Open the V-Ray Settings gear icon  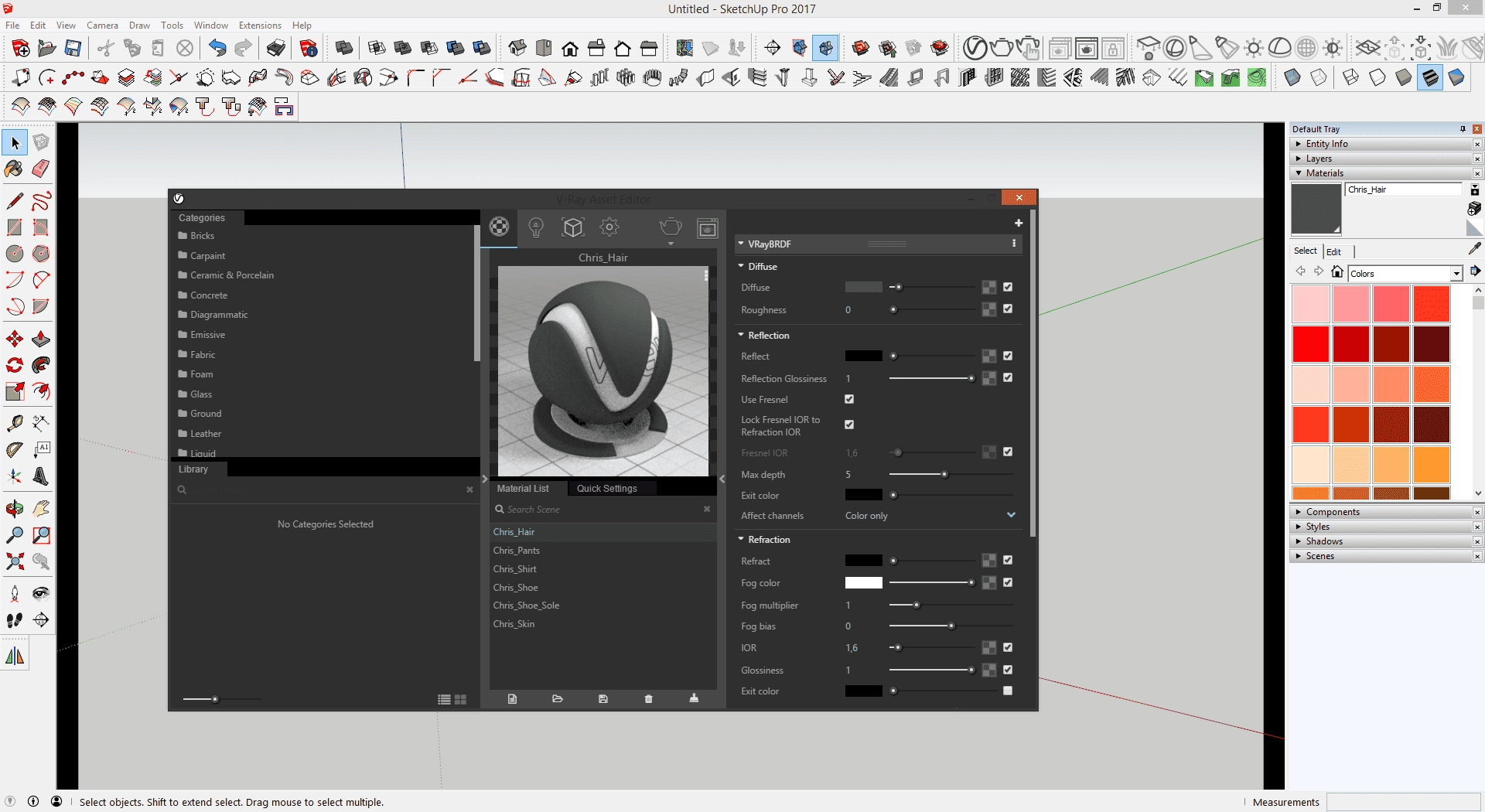pos(609,227)
